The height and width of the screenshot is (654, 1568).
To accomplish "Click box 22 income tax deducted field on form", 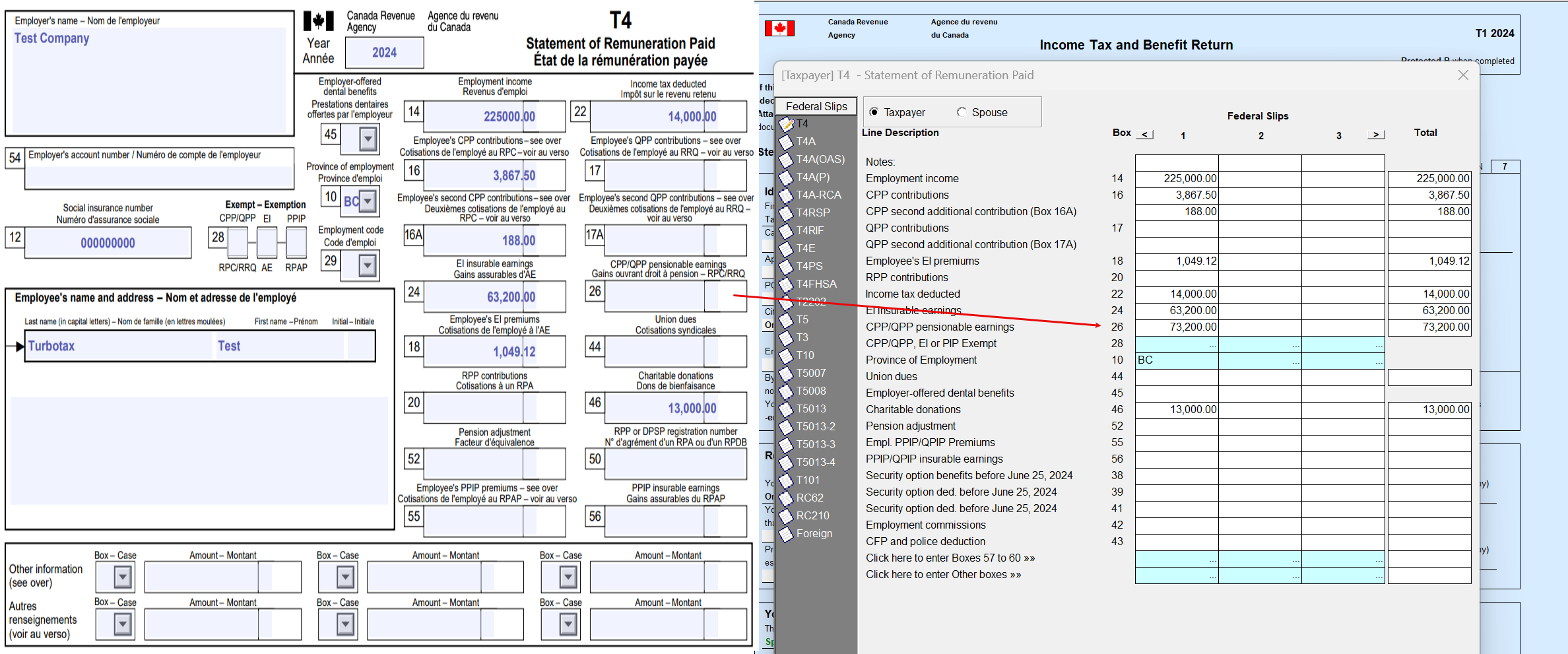I will 669,117.
